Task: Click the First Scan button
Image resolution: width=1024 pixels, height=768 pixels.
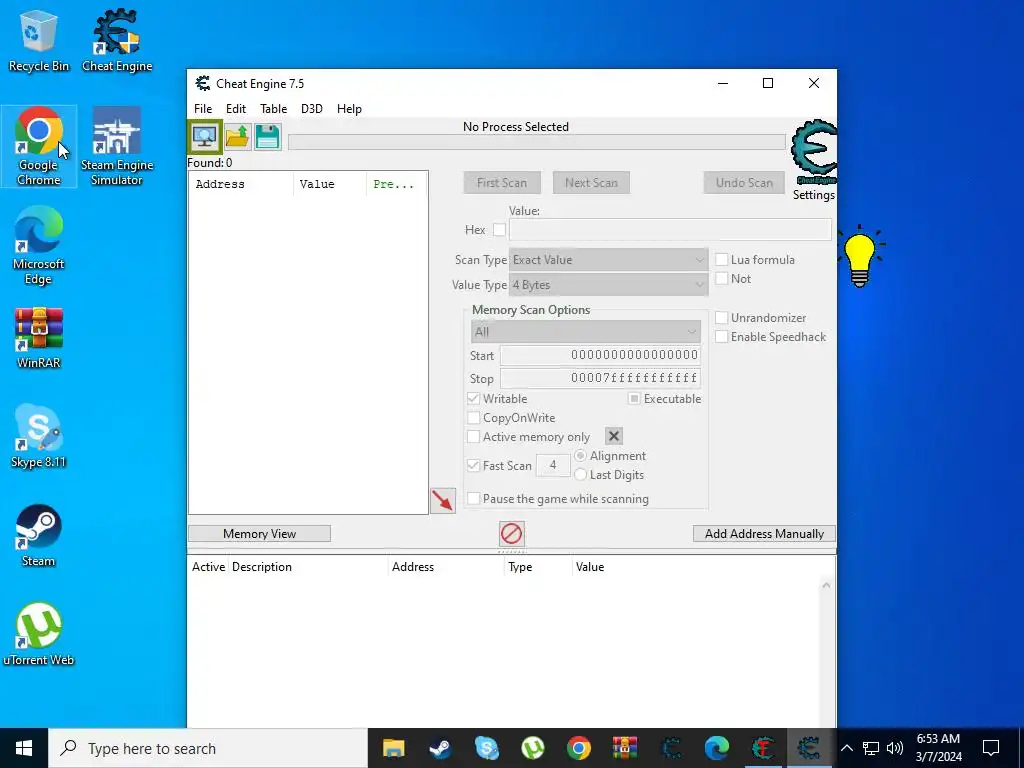Action: [502, 183]
